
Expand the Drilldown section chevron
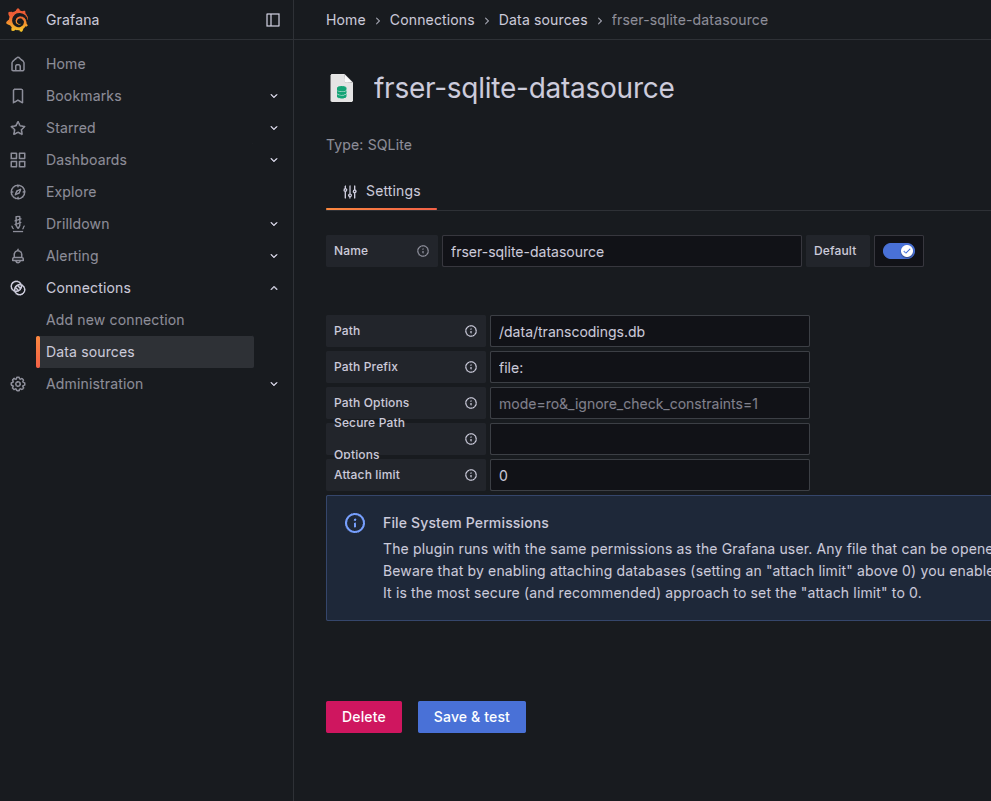(274, 224)
